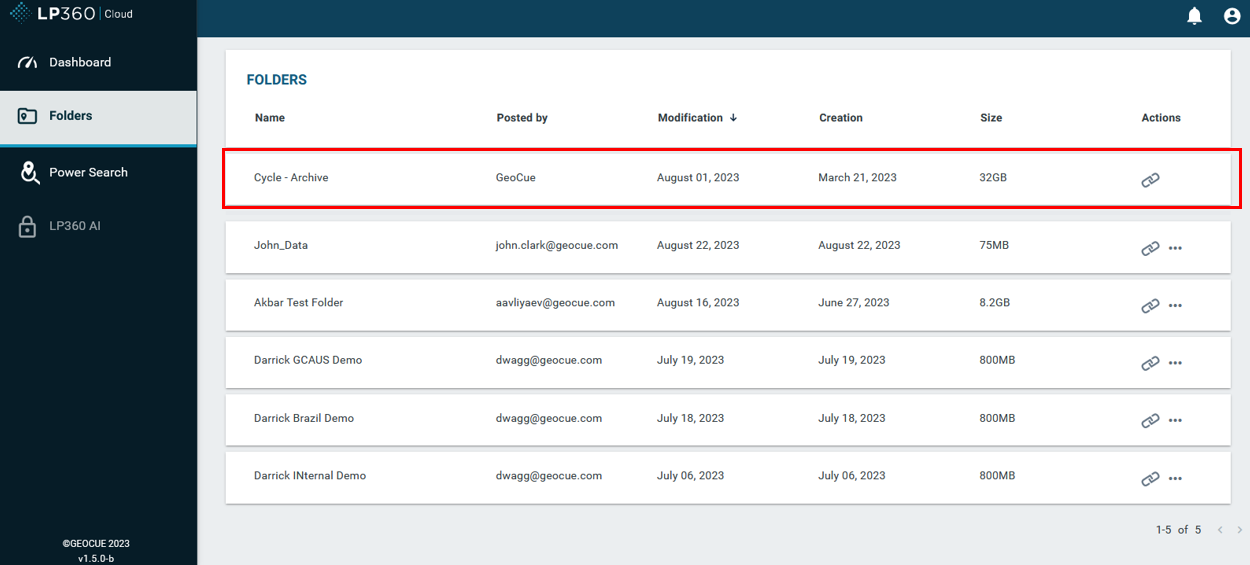Click August 01, 2023 modification date
Screen dimensions: 1250x565
pyautogui.click(x=698, y=178)
